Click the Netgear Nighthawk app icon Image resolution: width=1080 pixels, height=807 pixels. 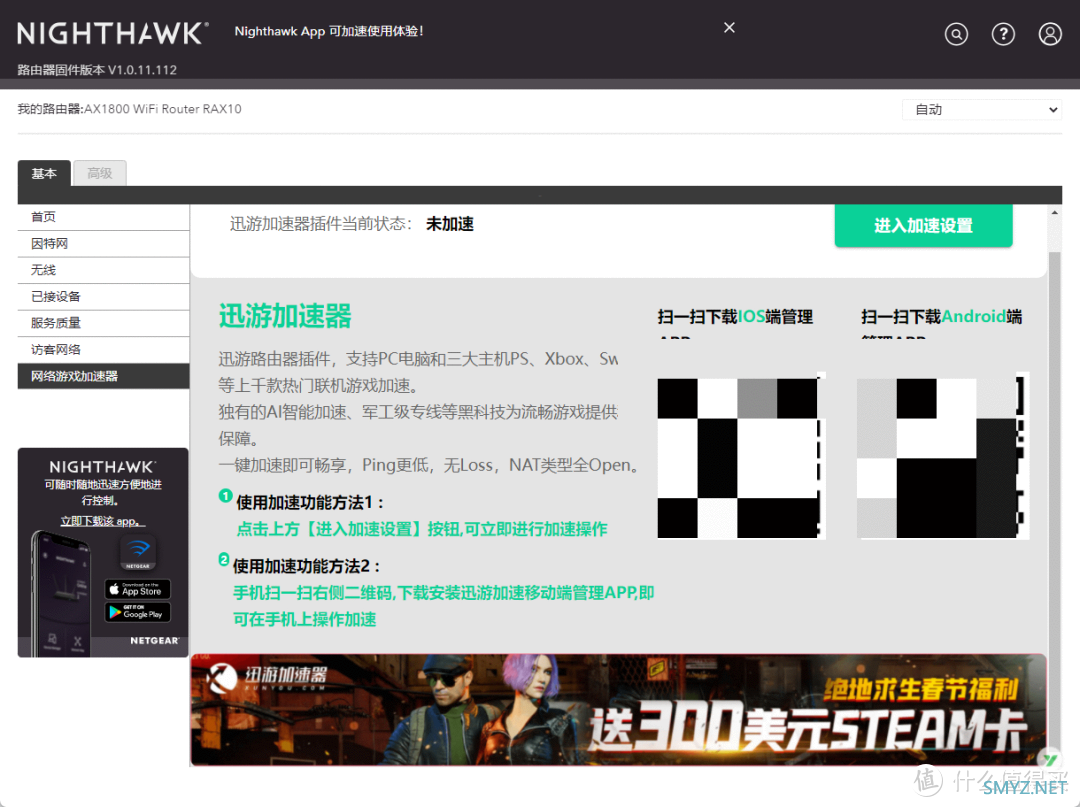pyautogui.click(x=138, y=552)
